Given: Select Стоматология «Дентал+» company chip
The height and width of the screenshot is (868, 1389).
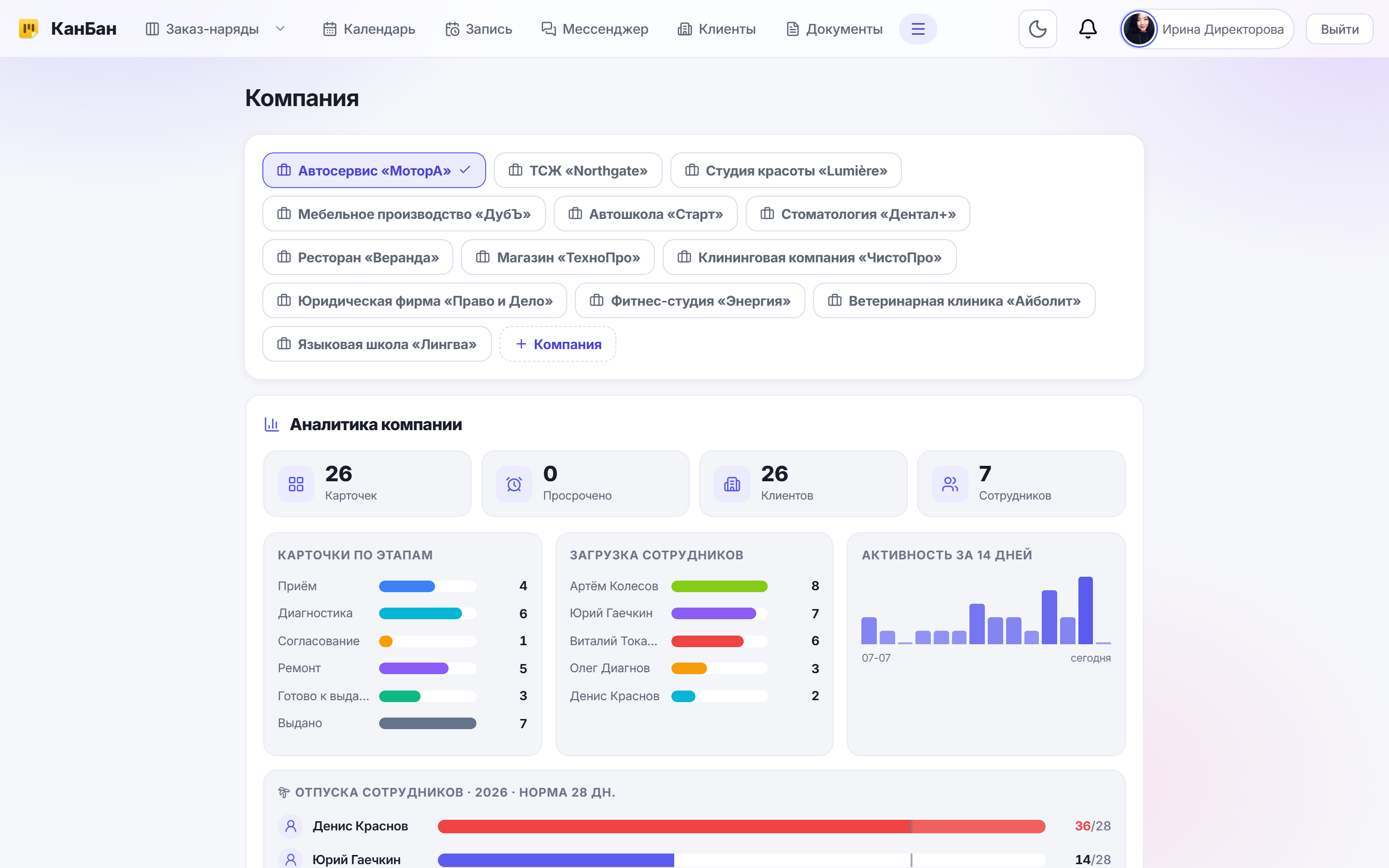Looking at the screenshot, I should point(858,214).
